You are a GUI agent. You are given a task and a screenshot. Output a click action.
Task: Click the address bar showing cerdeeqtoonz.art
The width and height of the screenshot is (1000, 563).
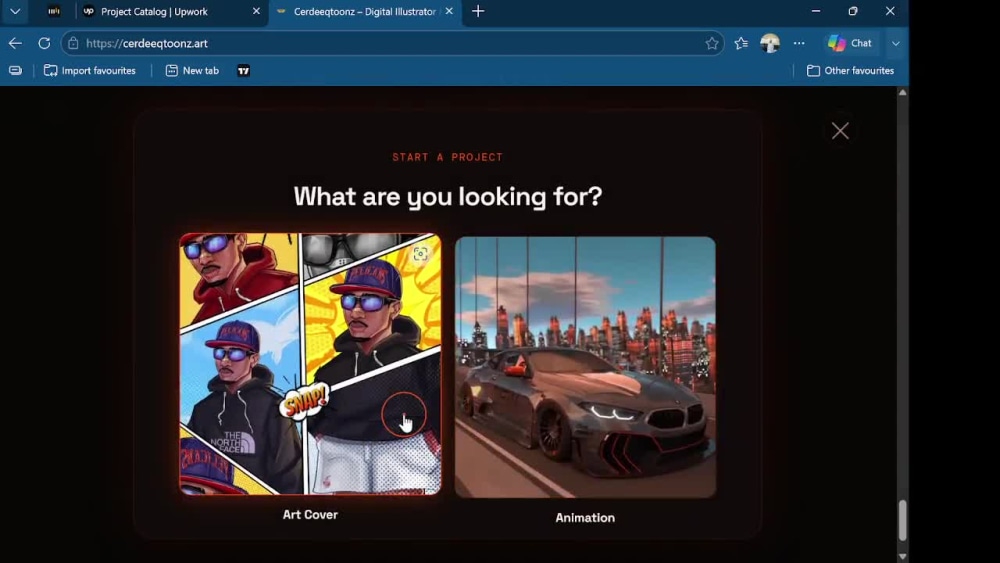pyautogui.click(x=392, y=43)
